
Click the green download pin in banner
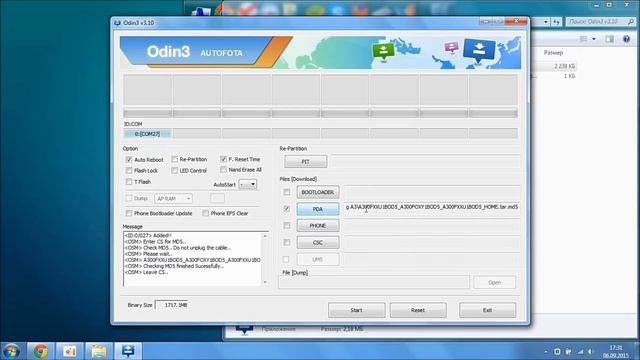[x=383, y=52]
